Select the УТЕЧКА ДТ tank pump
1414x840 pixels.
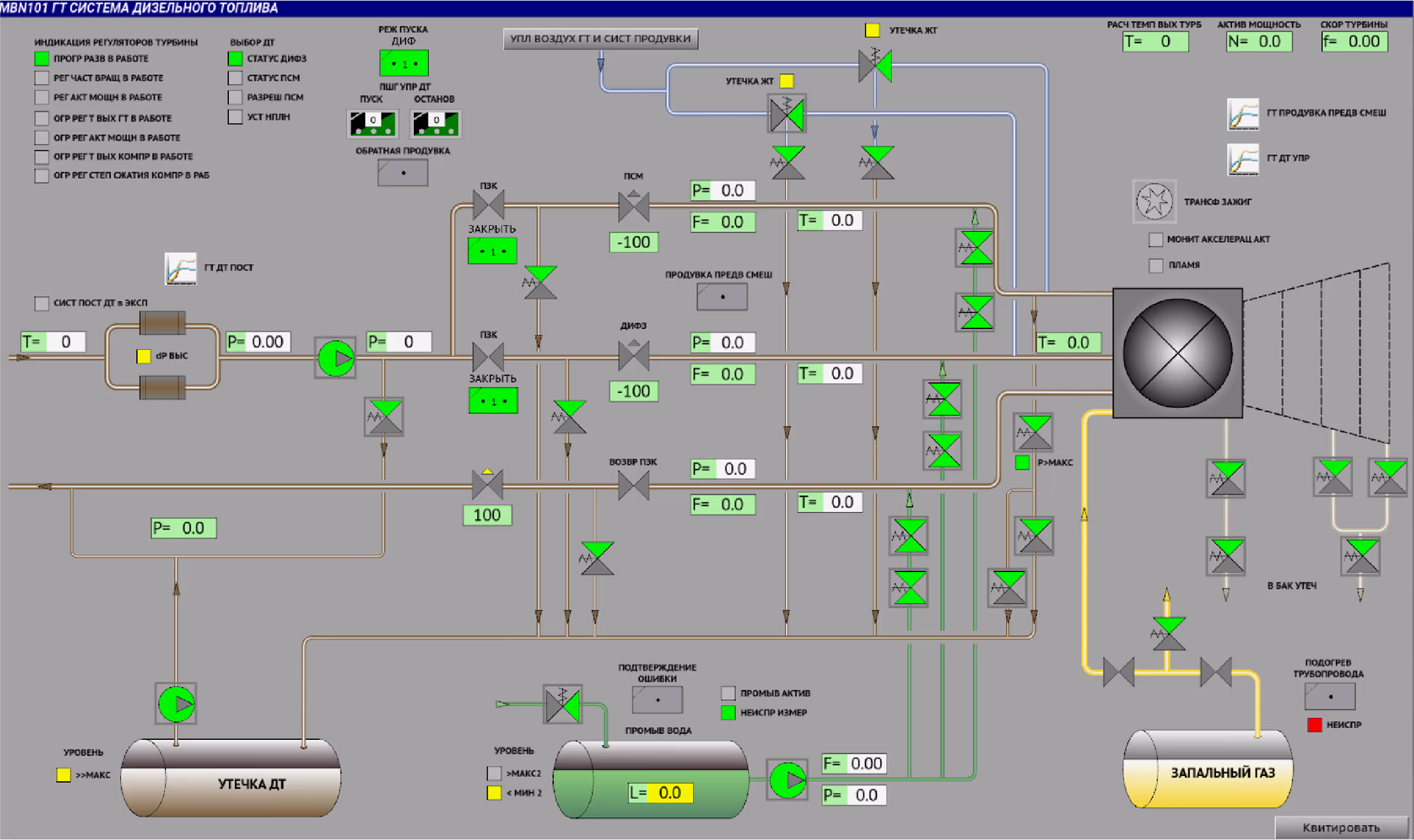176,704
